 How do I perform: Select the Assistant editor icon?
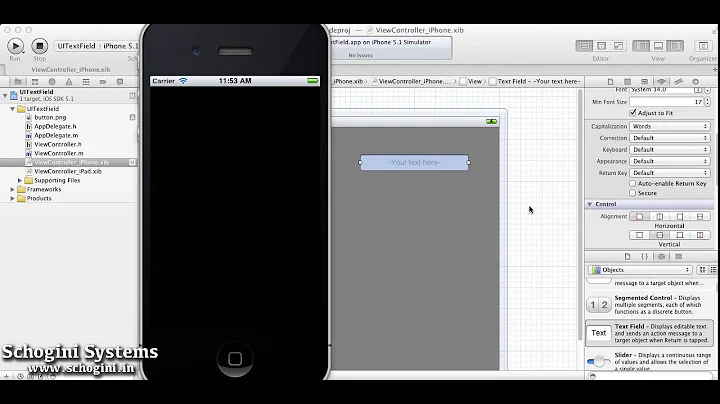(602, 46)
